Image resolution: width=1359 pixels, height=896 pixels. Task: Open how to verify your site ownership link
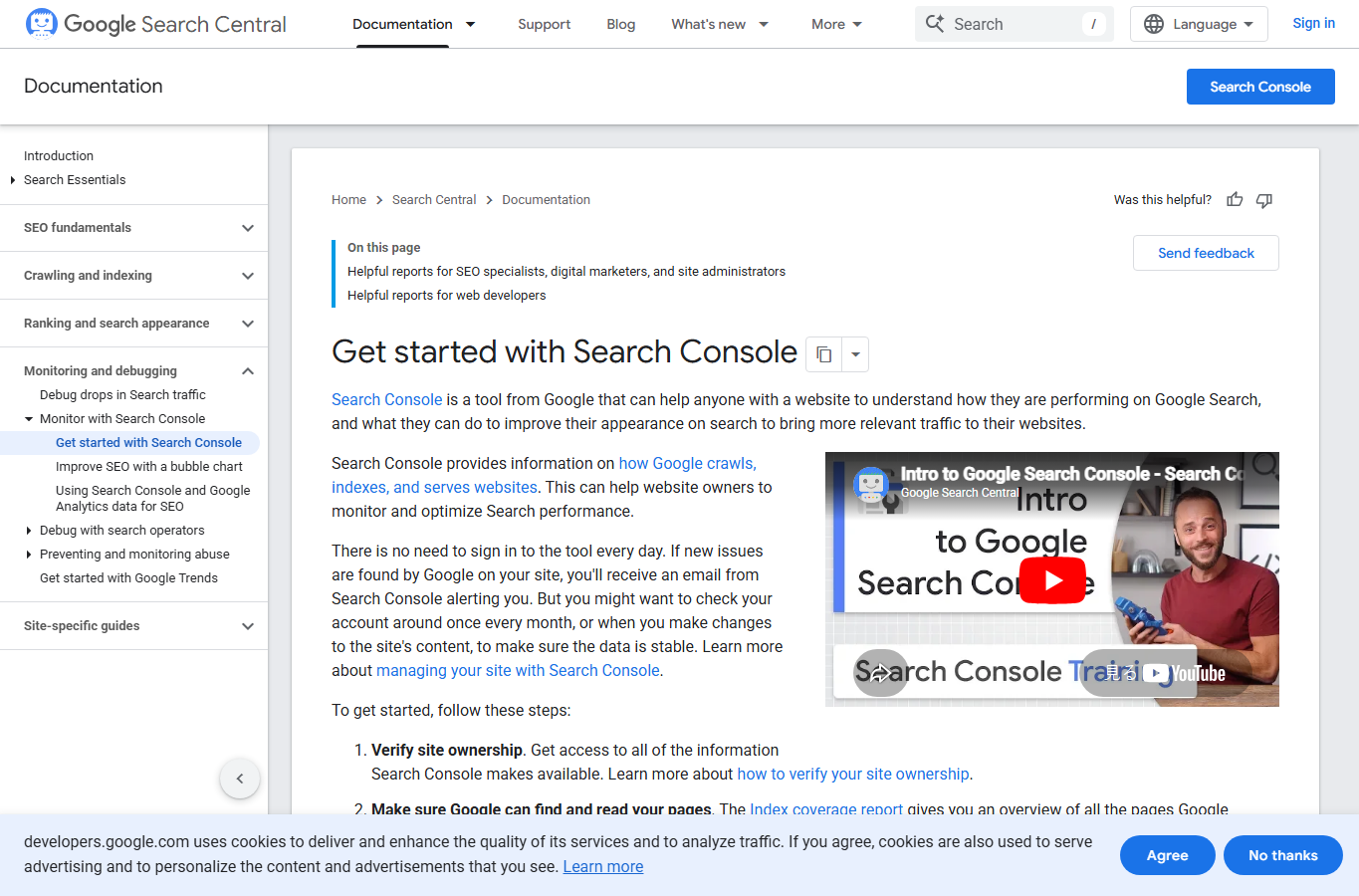(853, 775)
